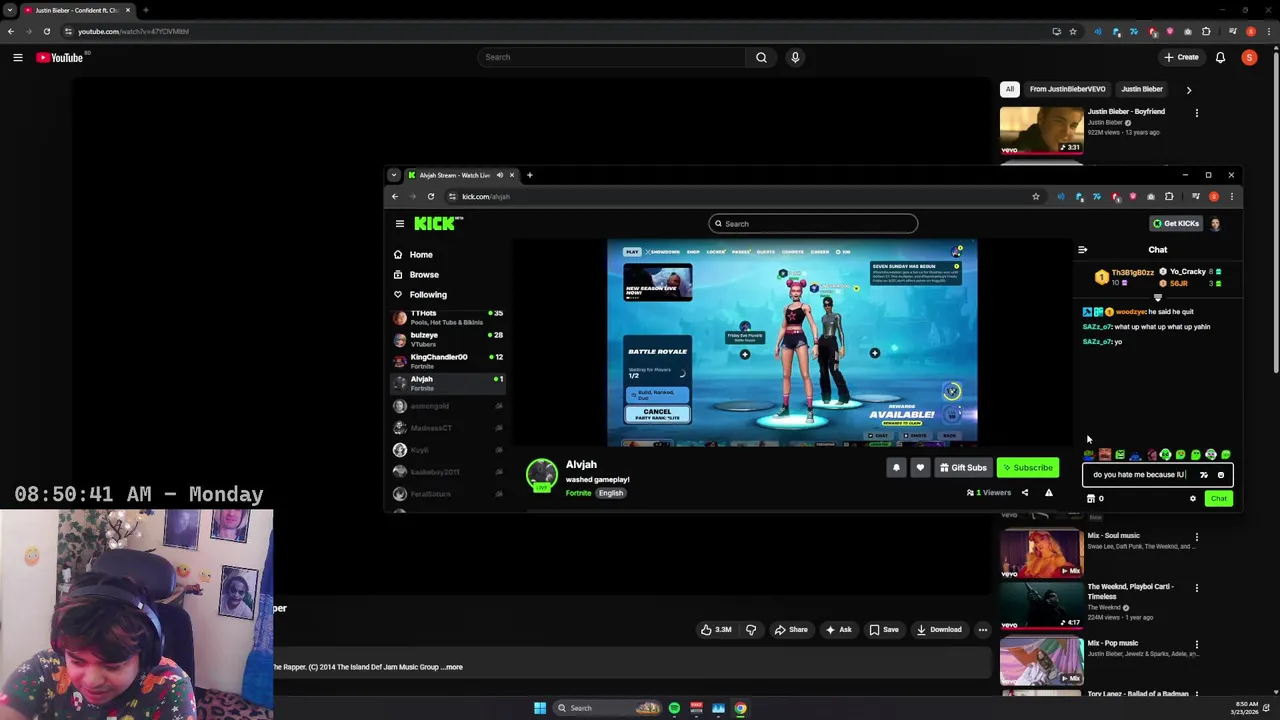
Task: Start YouTube voice search with microphone
Action: 795,57
